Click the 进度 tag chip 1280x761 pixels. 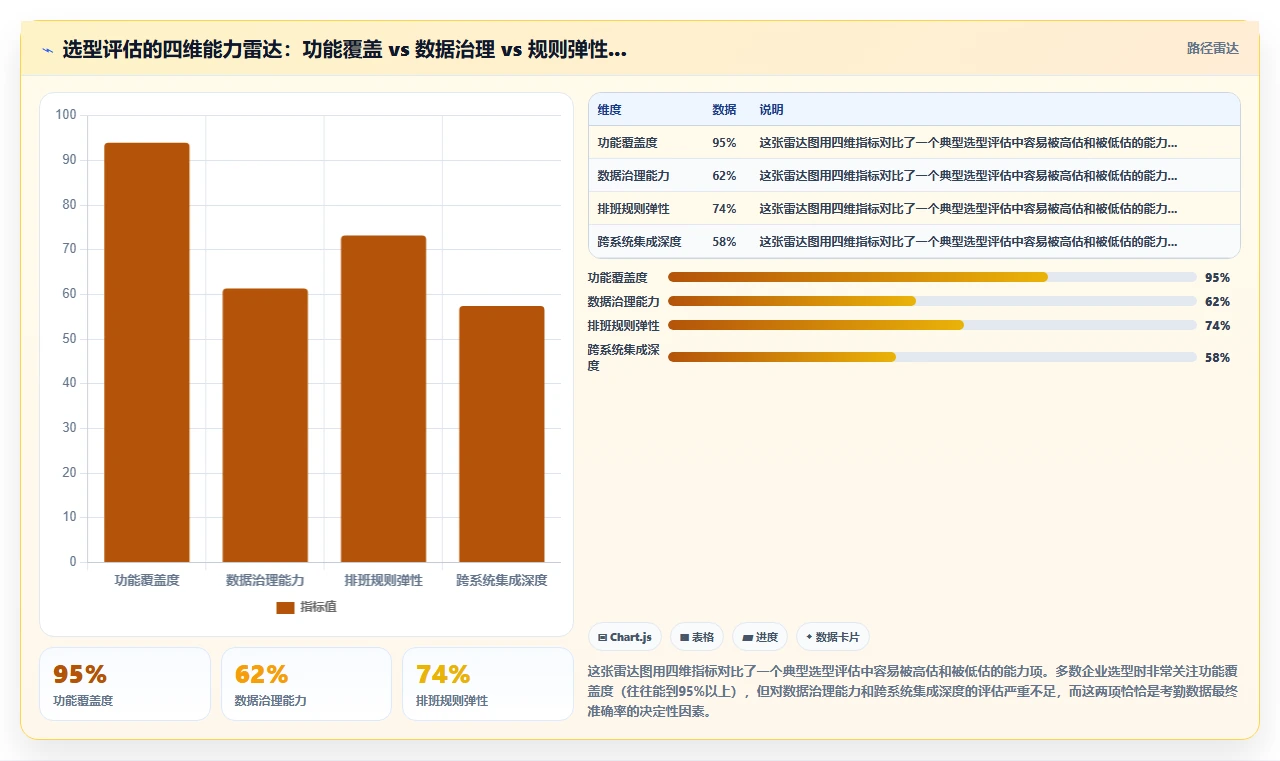tap(760, 637)
